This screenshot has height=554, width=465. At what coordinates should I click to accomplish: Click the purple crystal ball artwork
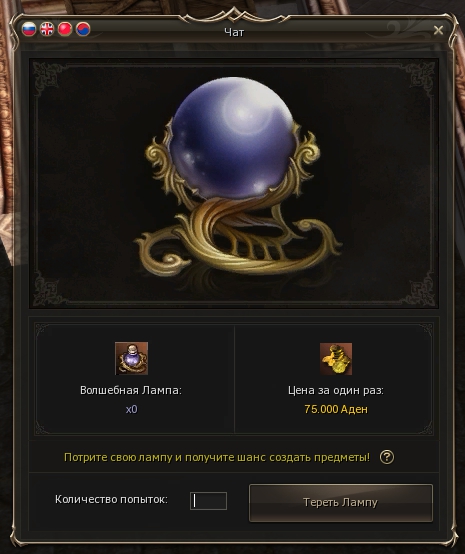coord(233,138)
